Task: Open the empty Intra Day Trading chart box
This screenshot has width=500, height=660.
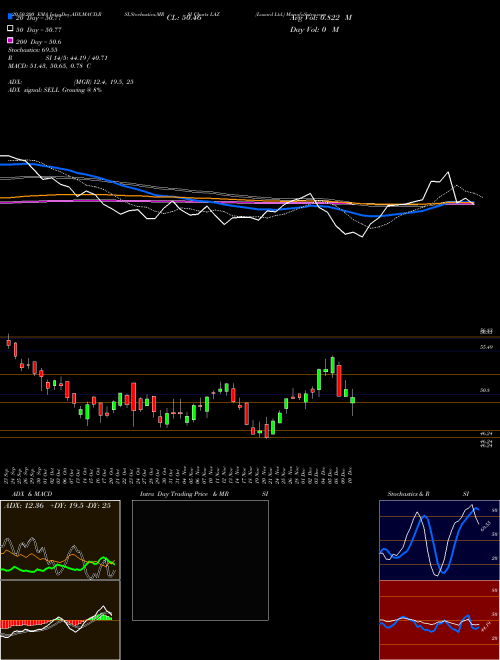Action: (x=200, y=560)
